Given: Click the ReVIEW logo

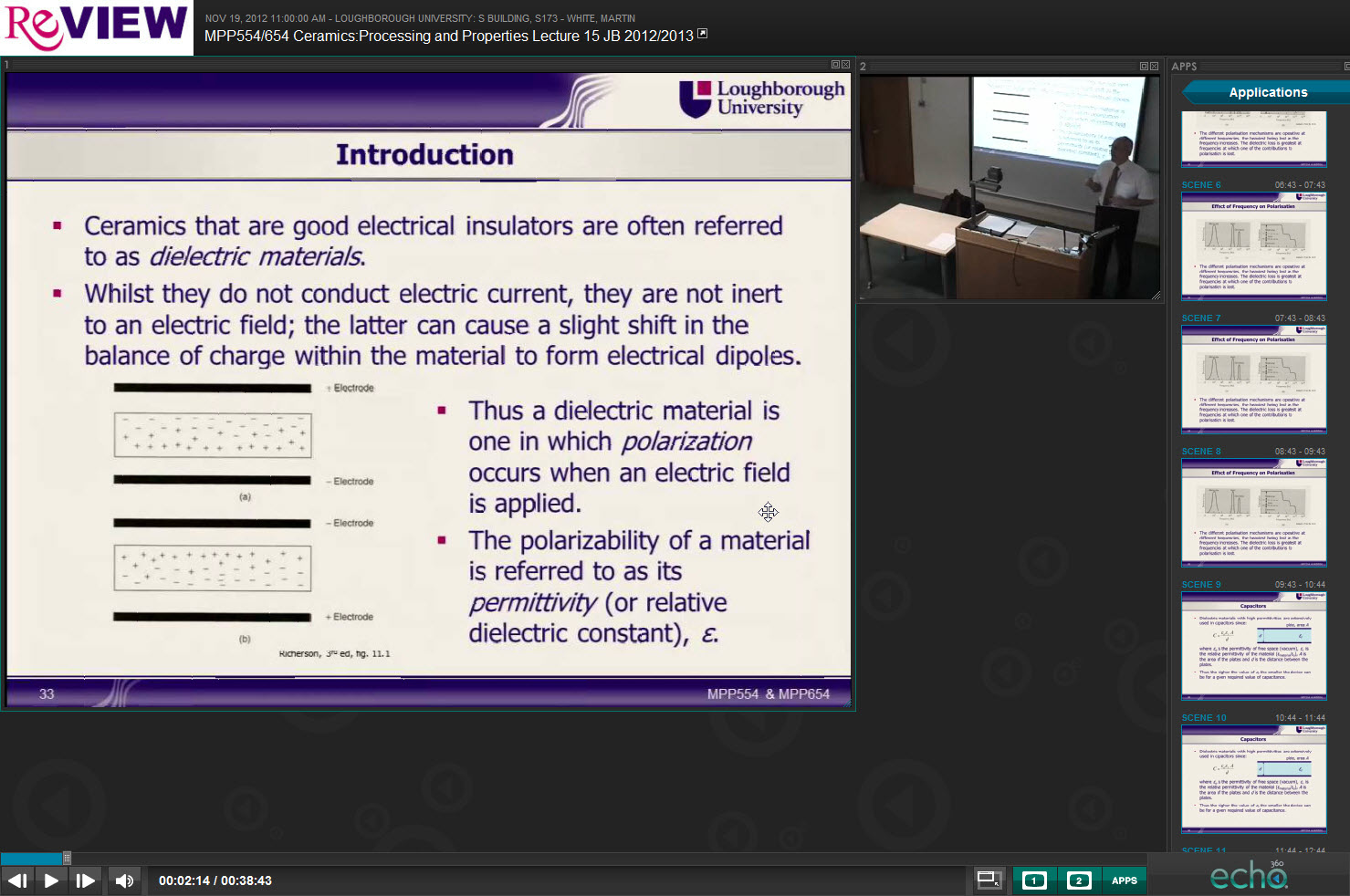Looking at the screenshot, I should coord(96,27).
